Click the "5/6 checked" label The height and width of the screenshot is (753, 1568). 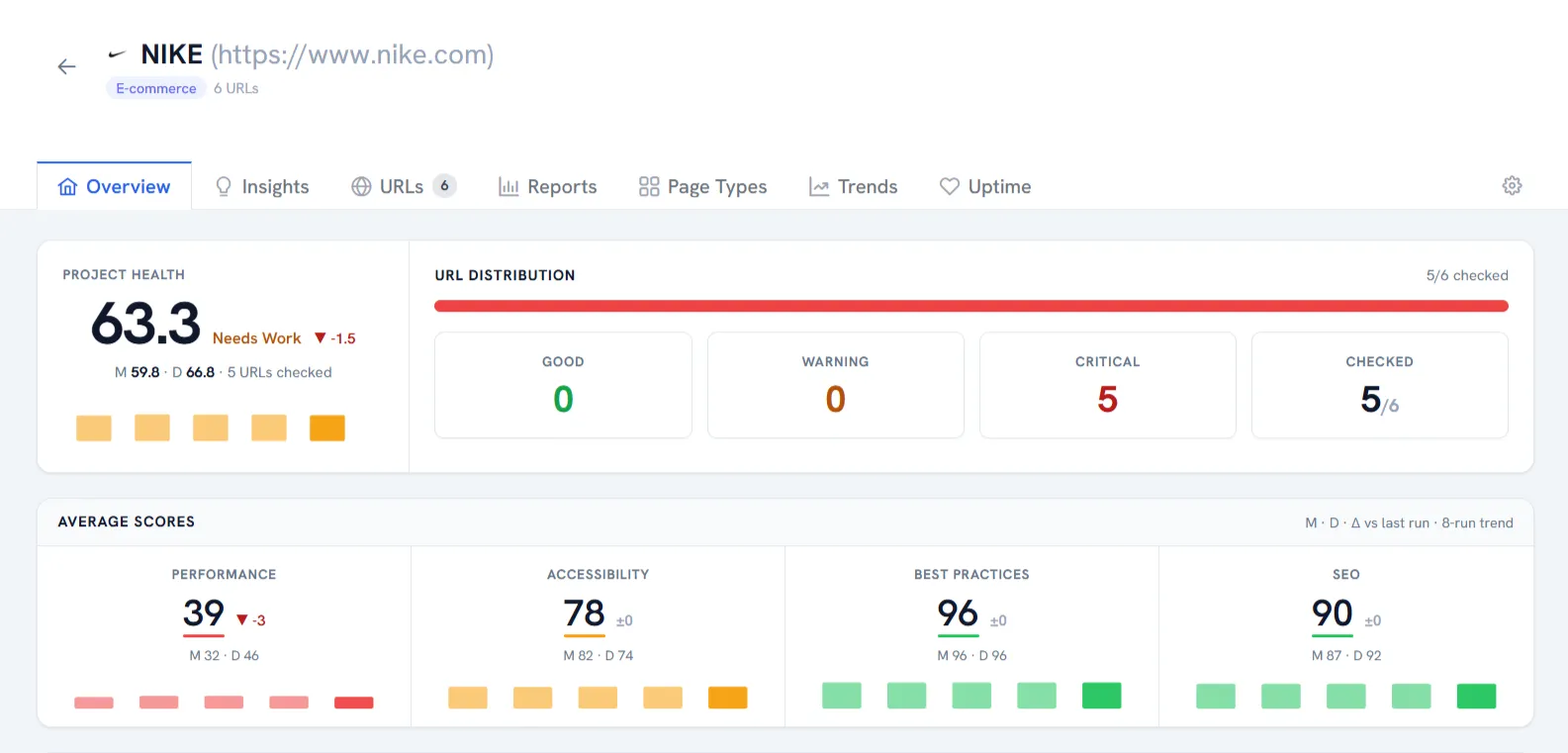(1467, 275)
